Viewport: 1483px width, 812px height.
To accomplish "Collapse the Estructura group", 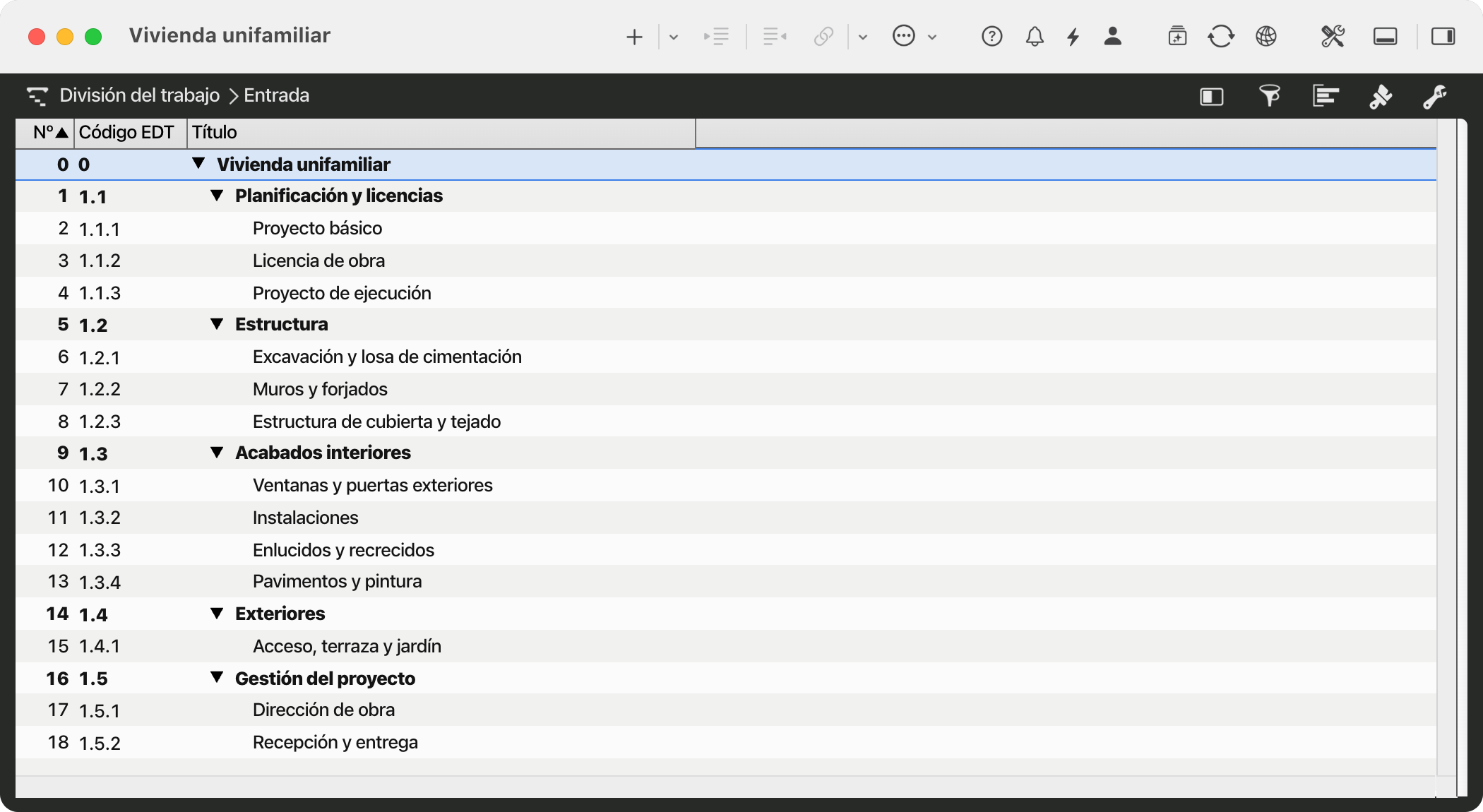I will 217,324.
